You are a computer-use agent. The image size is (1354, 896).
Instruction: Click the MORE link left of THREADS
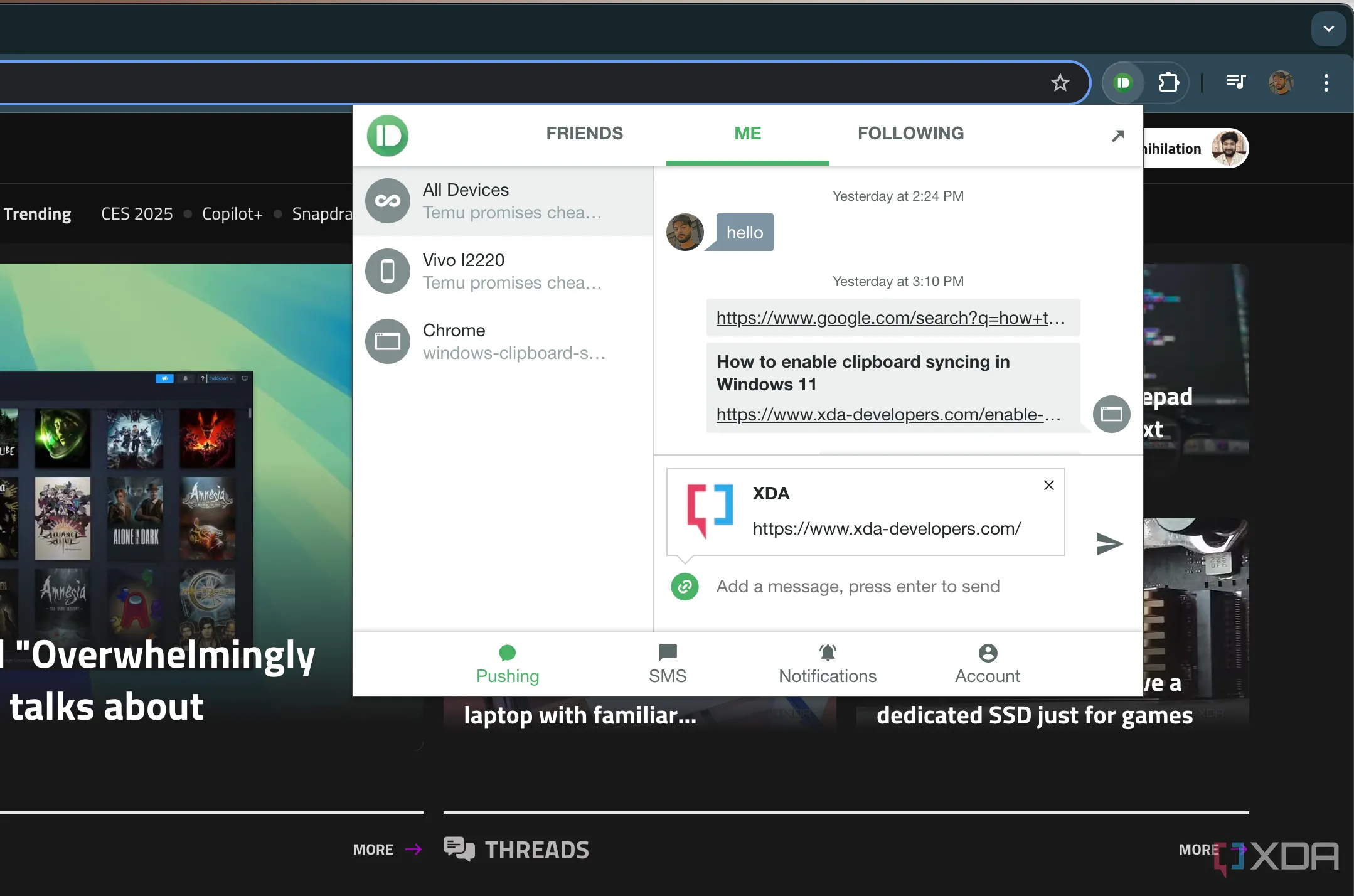coord(387,850)
